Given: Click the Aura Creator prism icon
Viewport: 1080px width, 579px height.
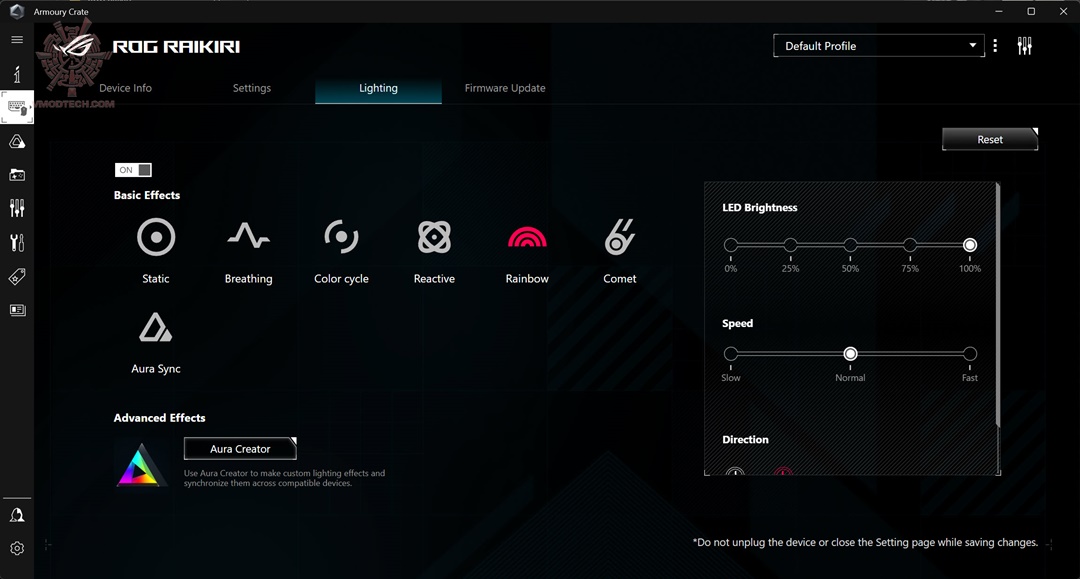Looking at the screenshot, I should coord(141,465).
